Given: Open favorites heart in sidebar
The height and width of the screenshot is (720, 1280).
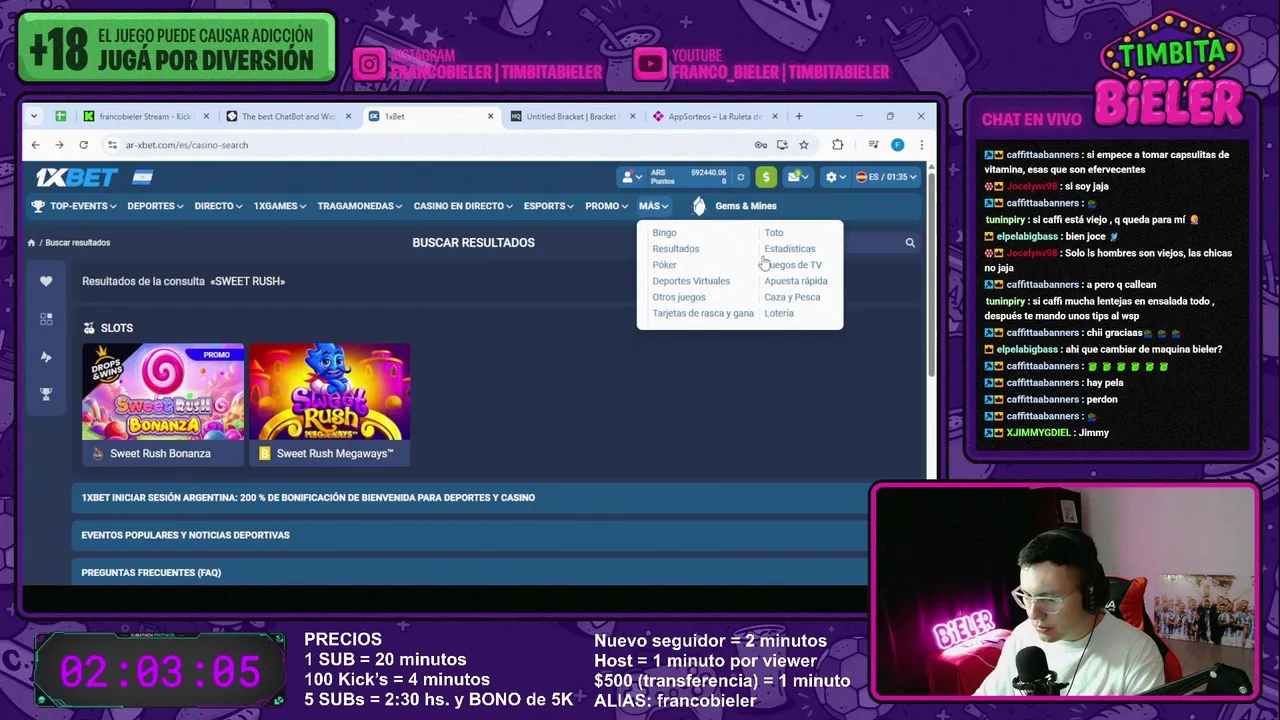Looking at the screenshot, I should [x=46, y=282].
